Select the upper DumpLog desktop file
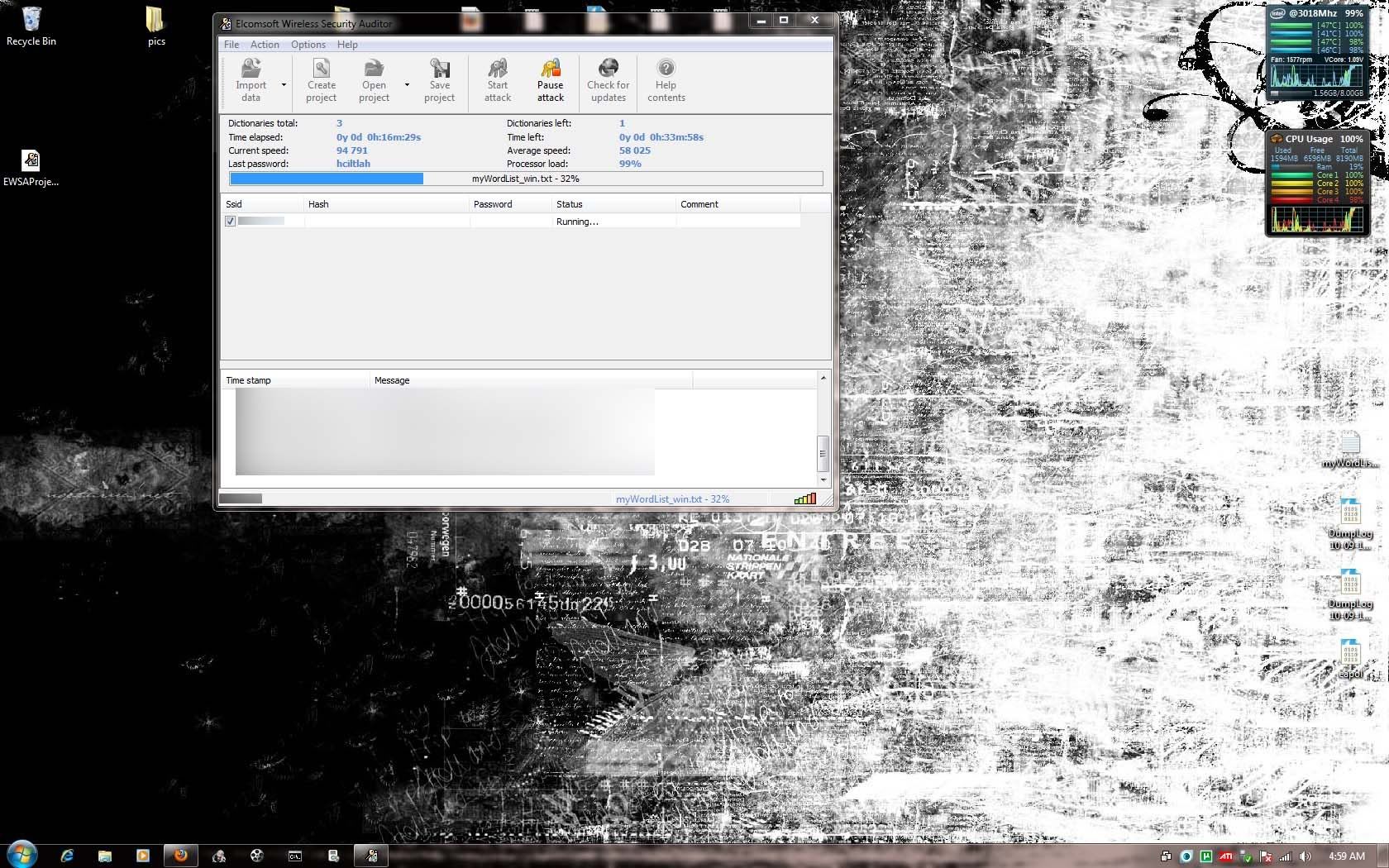This screenshot has width=1389, height=868. tap(1349, 525)
